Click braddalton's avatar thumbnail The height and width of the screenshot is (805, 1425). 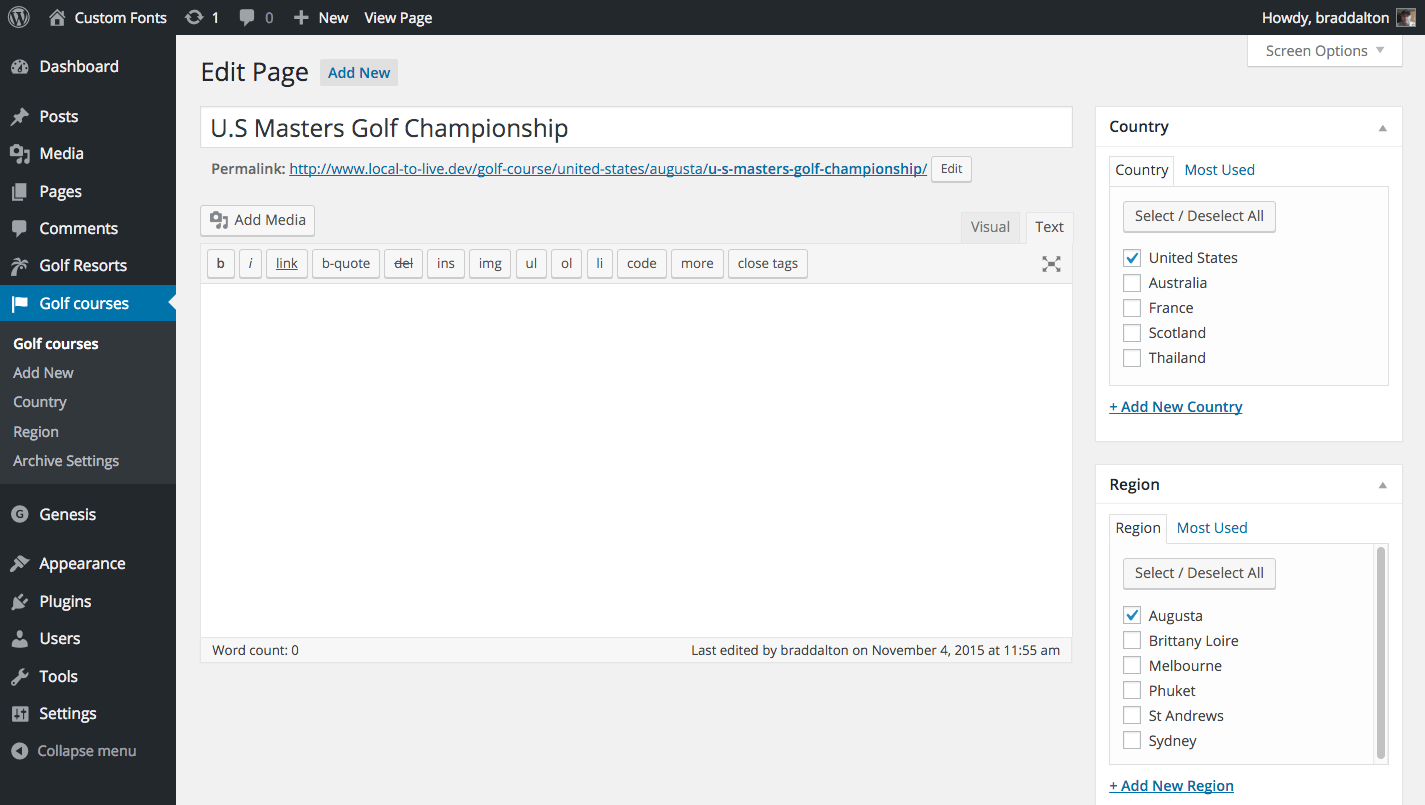coord(1406,17)
